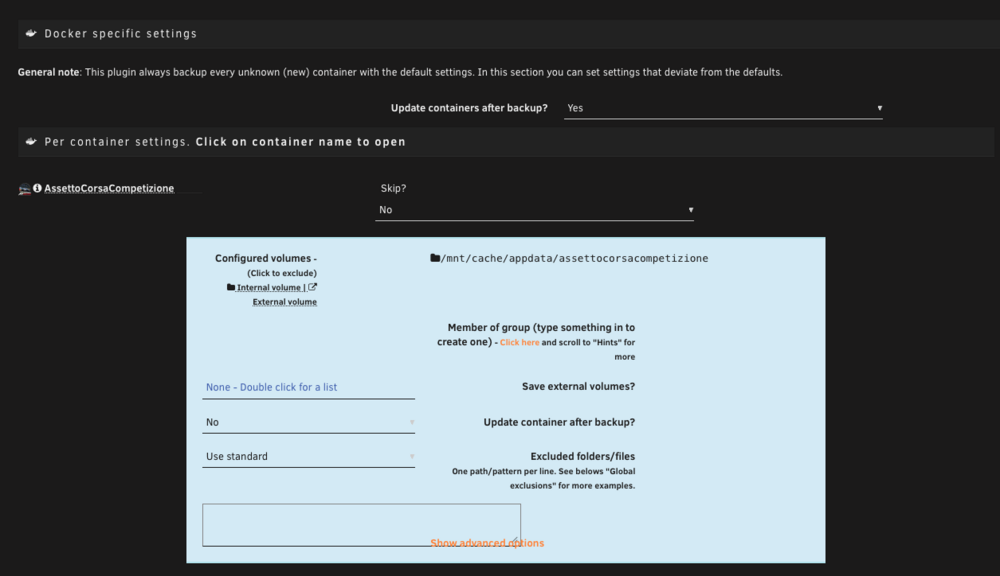Open the Use standard dropdown
Screen dimensions: 1000x576
308,457
